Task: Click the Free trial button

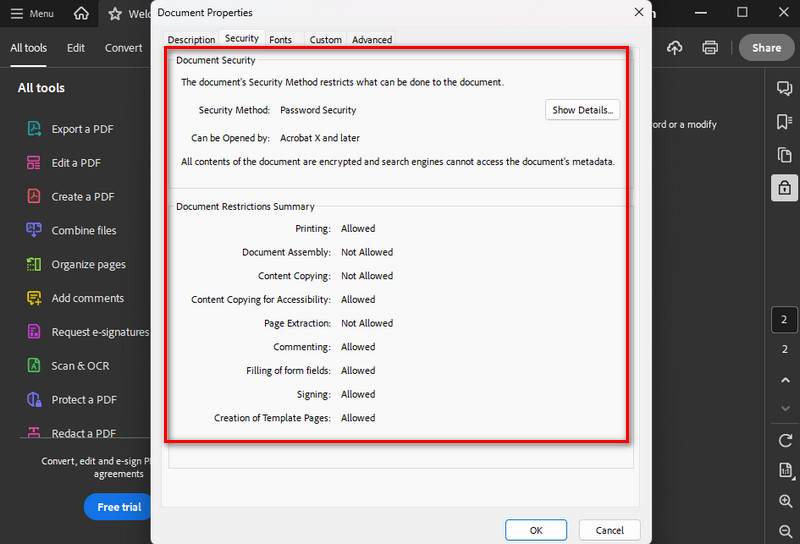Action: tap(119, 507)
